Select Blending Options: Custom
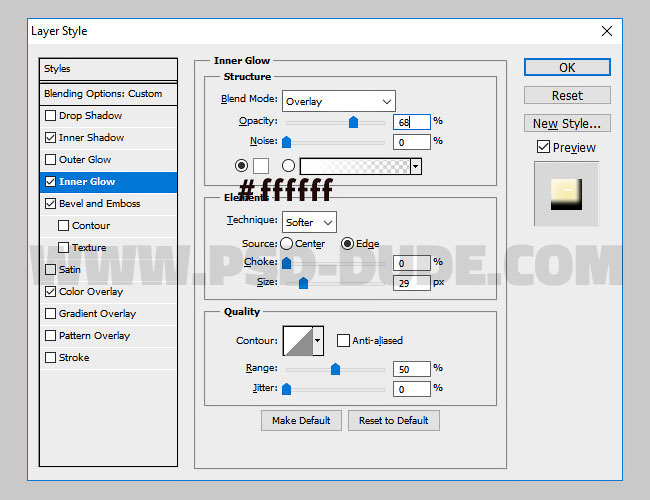Viewport: 650px width, 500px height. (x=108, y=94)
